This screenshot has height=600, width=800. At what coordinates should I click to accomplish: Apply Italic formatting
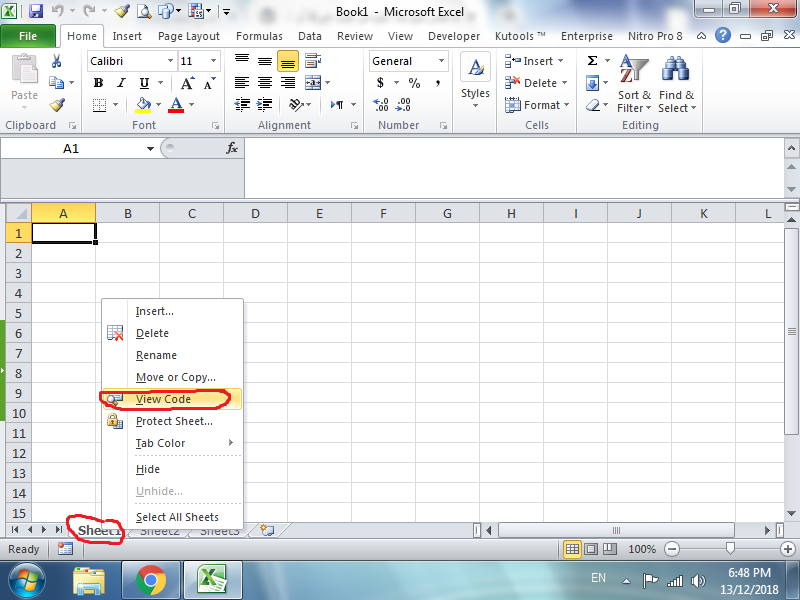pyautogui.click(x=121, y=83)
